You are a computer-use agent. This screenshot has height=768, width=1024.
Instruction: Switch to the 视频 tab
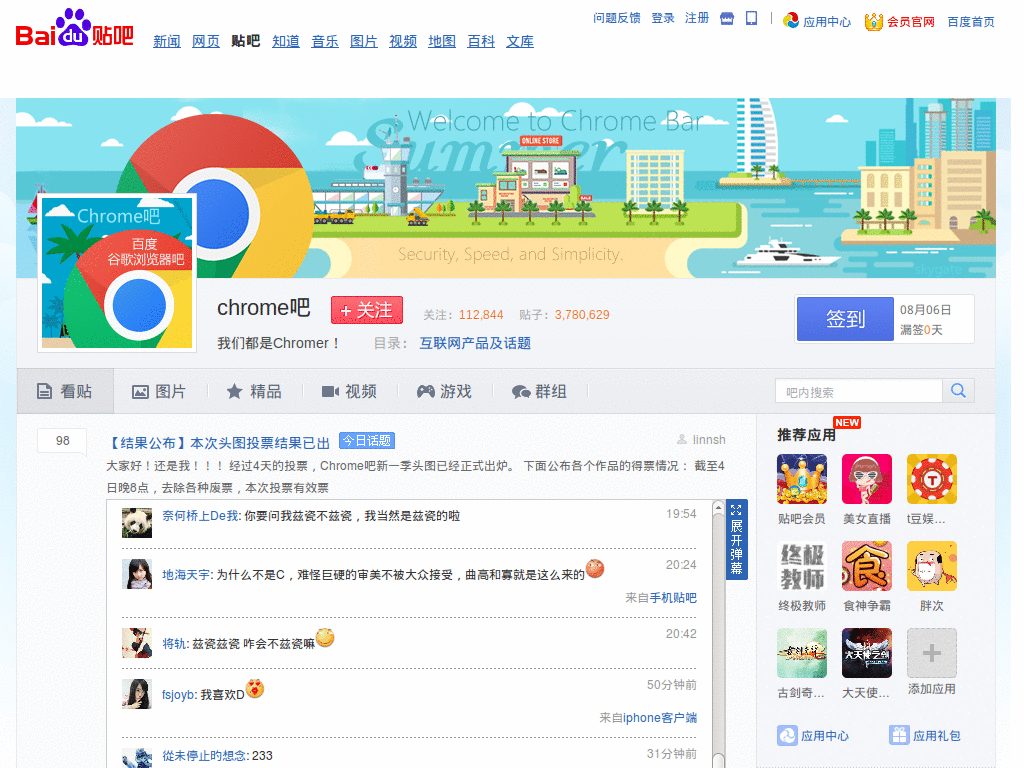coord(349,391)
